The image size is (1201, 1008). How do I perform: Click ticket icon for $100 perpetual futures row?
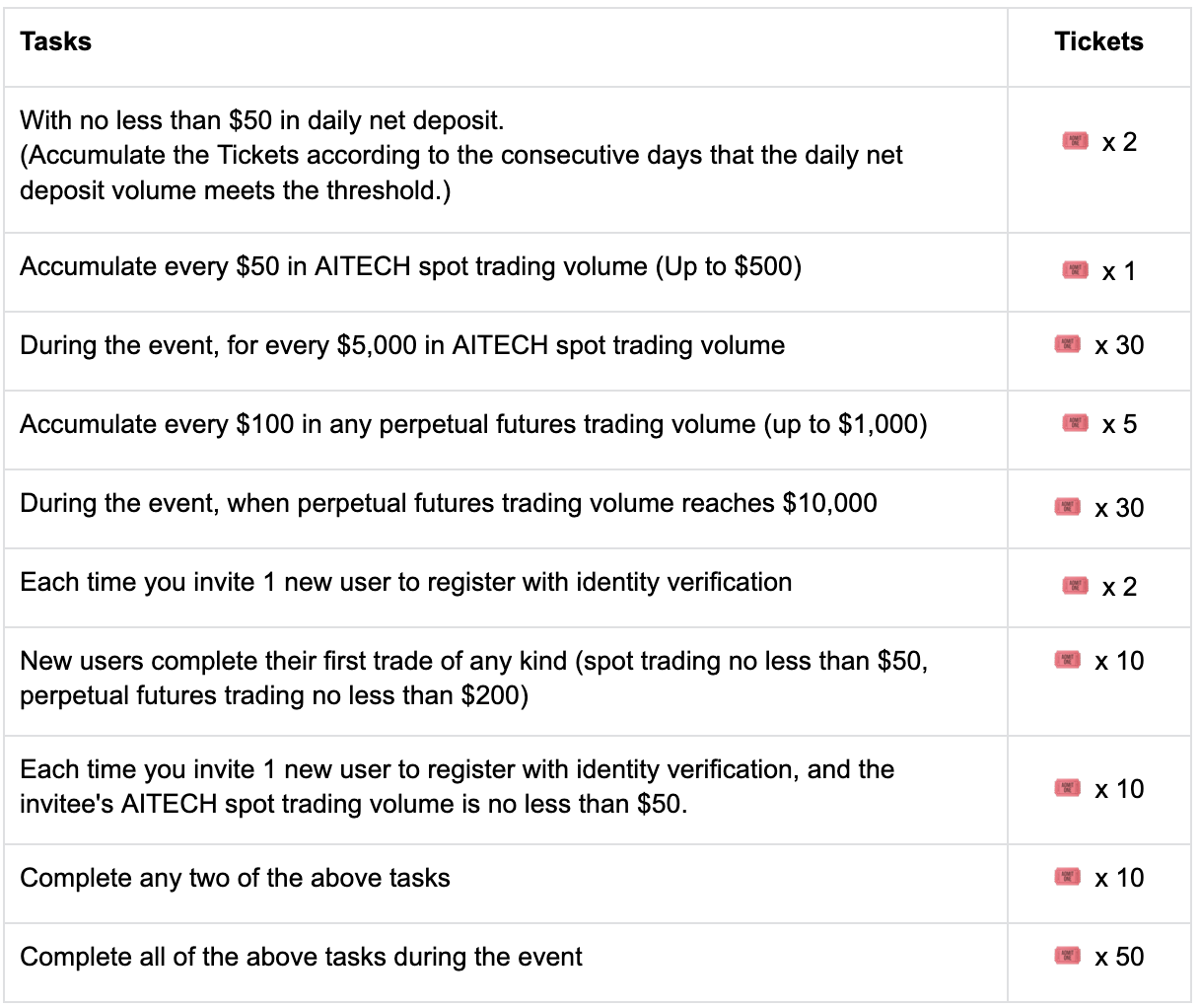coord(1075,423)
